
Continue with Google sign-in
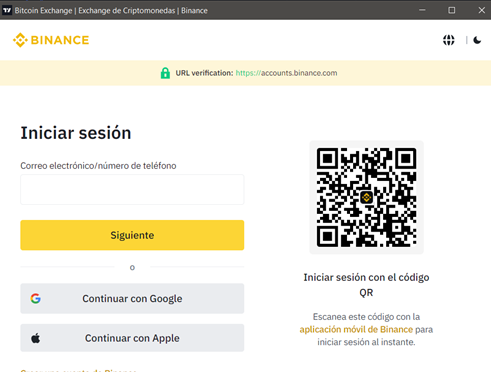coord(132,298)
